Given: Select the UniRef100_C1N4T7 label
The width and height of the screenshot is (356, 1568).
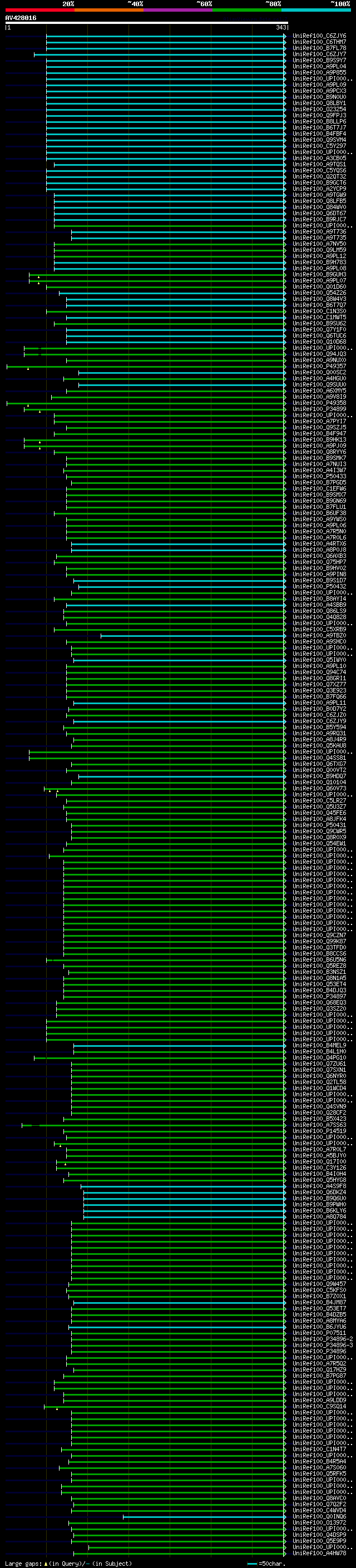Looking at the screenshot, I should (x=319, y=1450).
